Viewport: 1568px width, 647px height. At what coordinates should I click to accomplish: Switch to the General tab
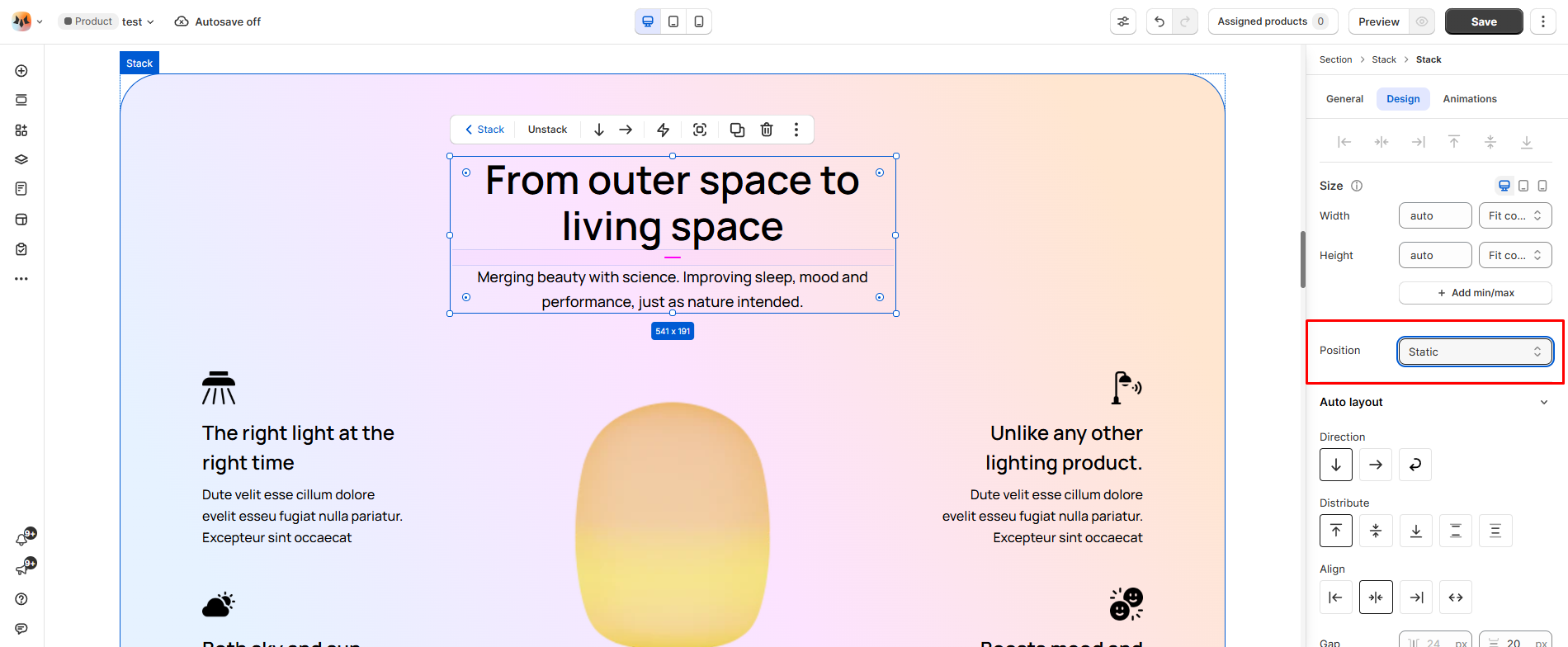1344,99
